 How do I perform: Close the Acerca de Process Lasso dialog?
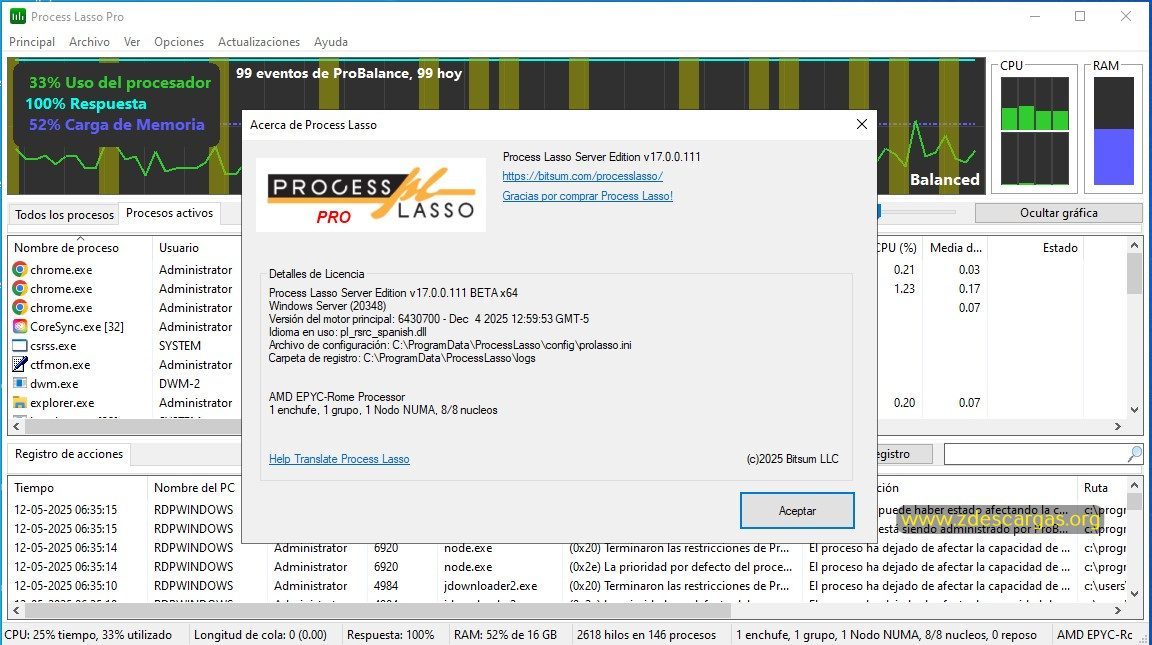(x=862, y=124)
